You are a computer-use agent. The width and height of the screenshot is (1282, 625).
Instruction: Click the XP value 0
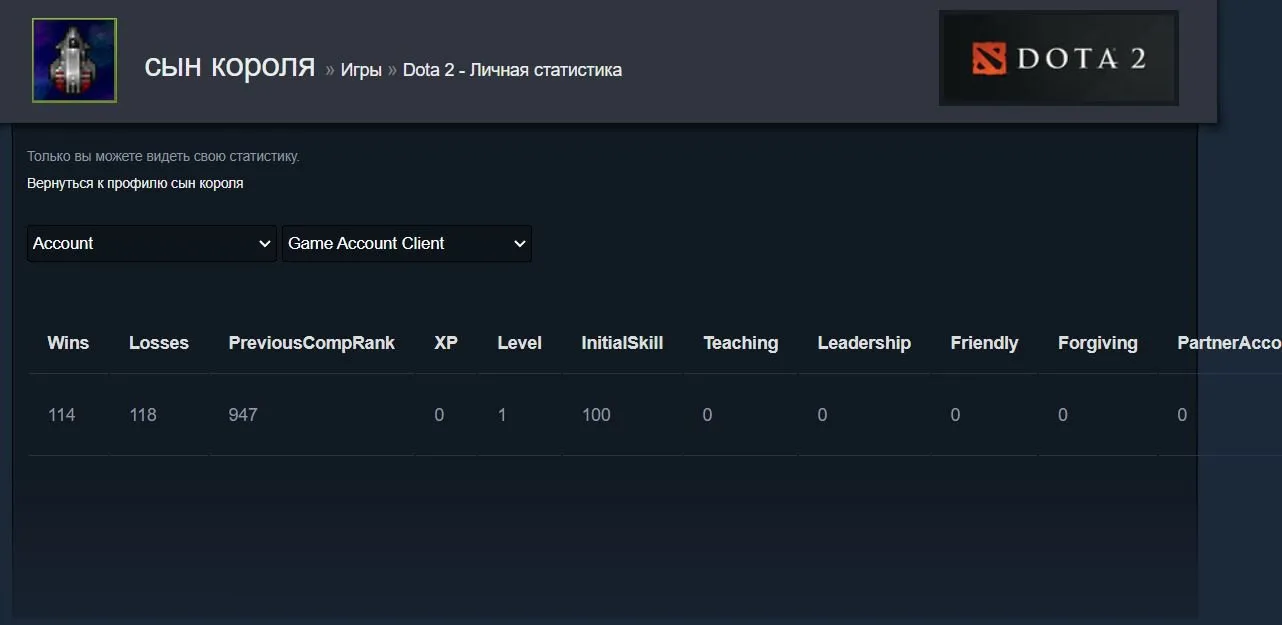(439, 415)
